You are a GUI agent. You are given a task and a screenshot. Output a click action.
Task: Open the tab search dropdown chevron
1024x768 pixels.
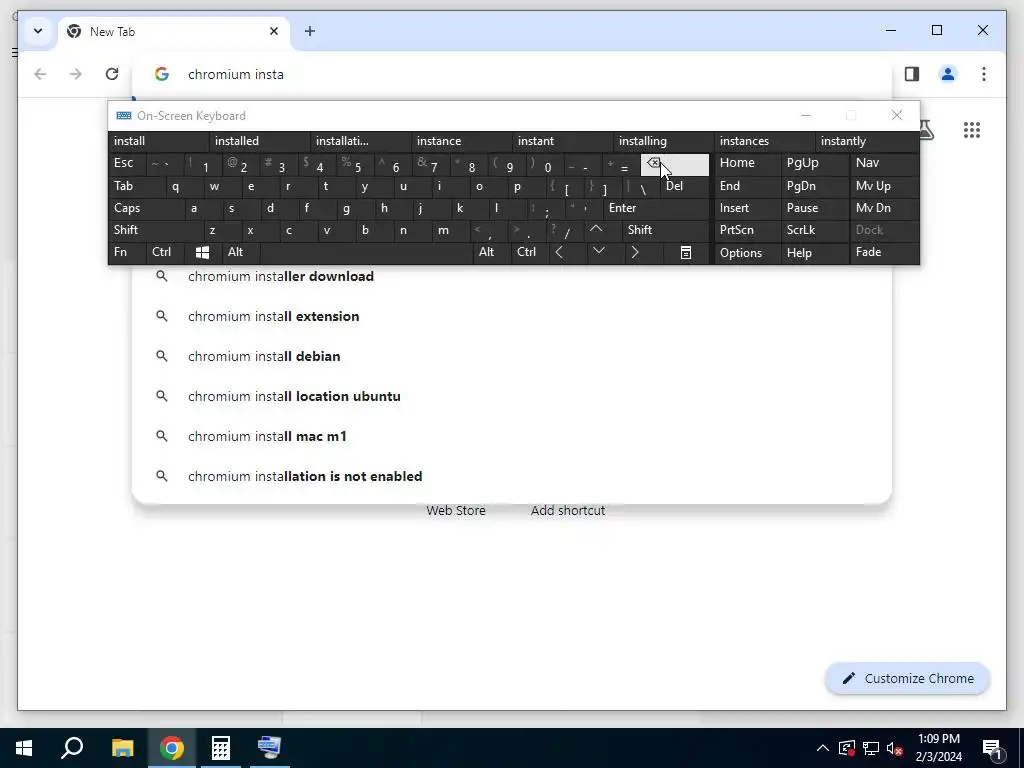(x=38, y=31)
